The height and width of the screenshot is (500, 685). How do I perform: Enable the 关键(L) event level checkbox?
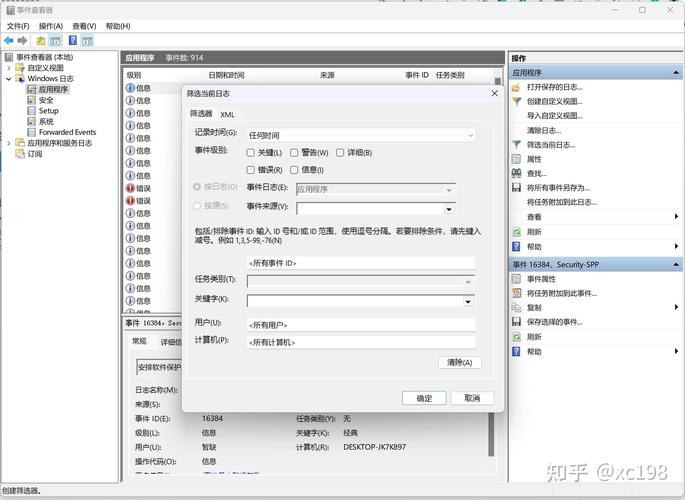coord(251,153)
